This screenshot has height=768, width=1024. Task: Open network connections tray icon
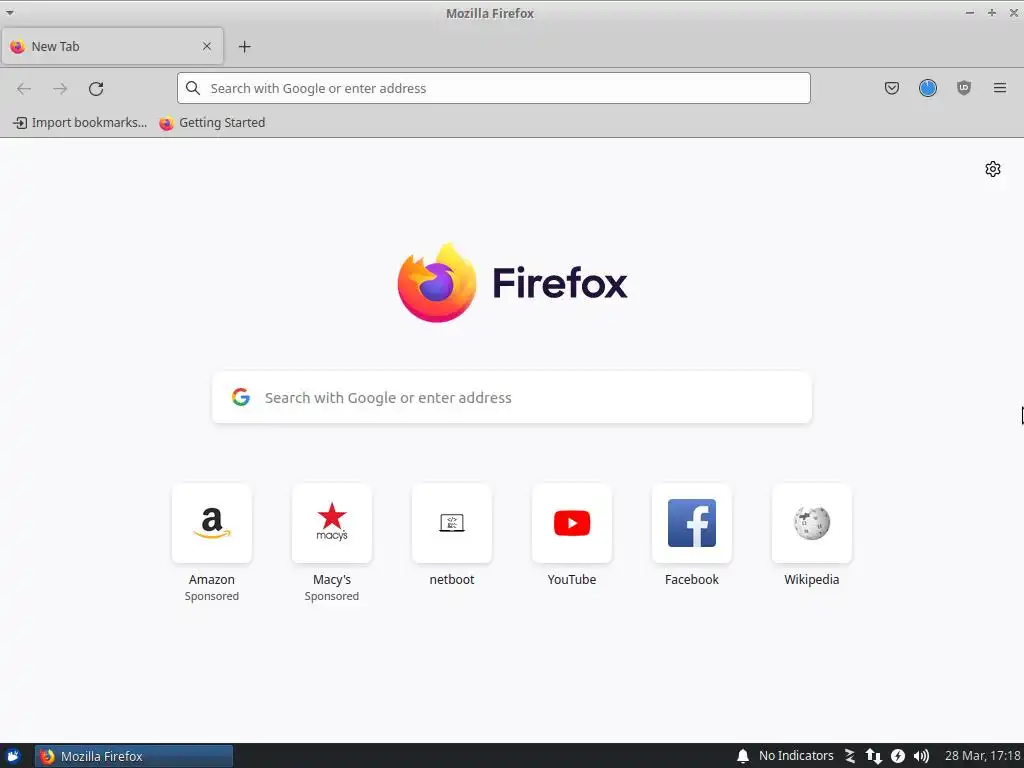pos(873,756)
